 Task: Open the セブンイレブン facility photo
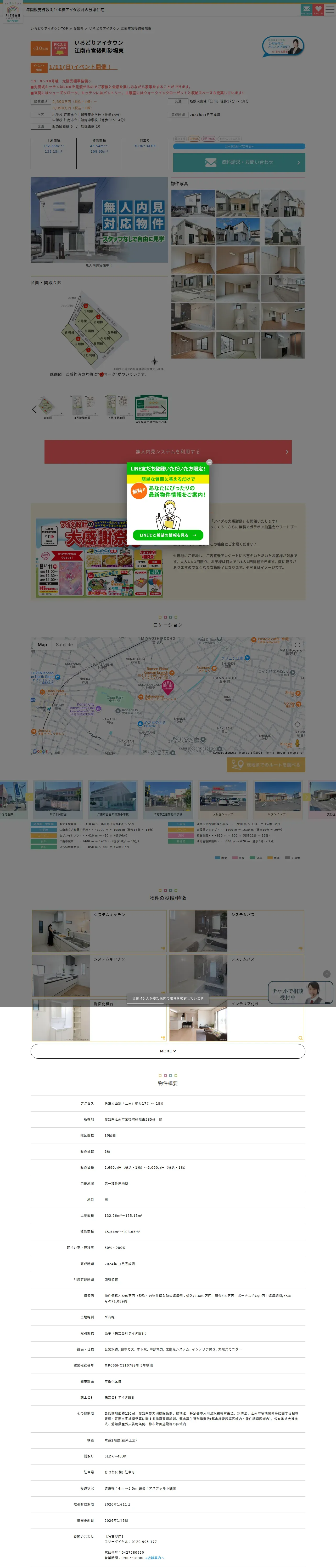click(277, 797)
